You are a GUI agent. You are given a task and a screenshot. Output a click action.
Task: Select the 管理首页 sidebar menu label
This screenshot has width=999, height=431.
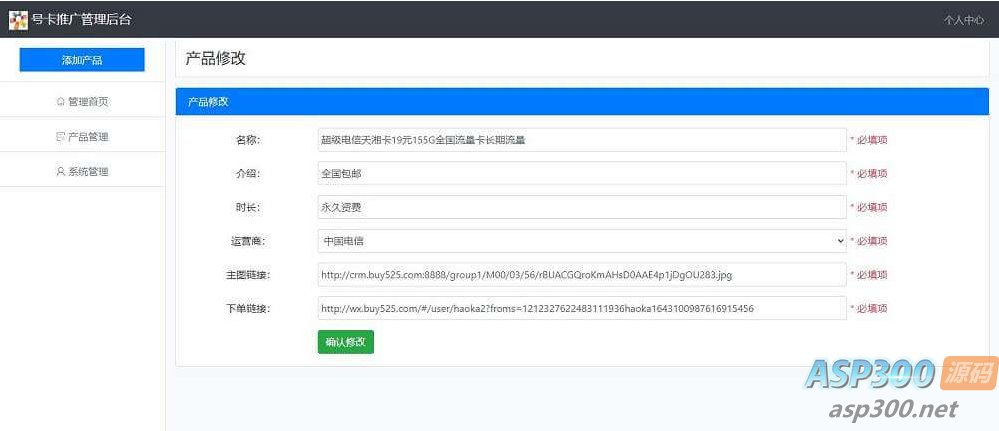tap(88, 102)
